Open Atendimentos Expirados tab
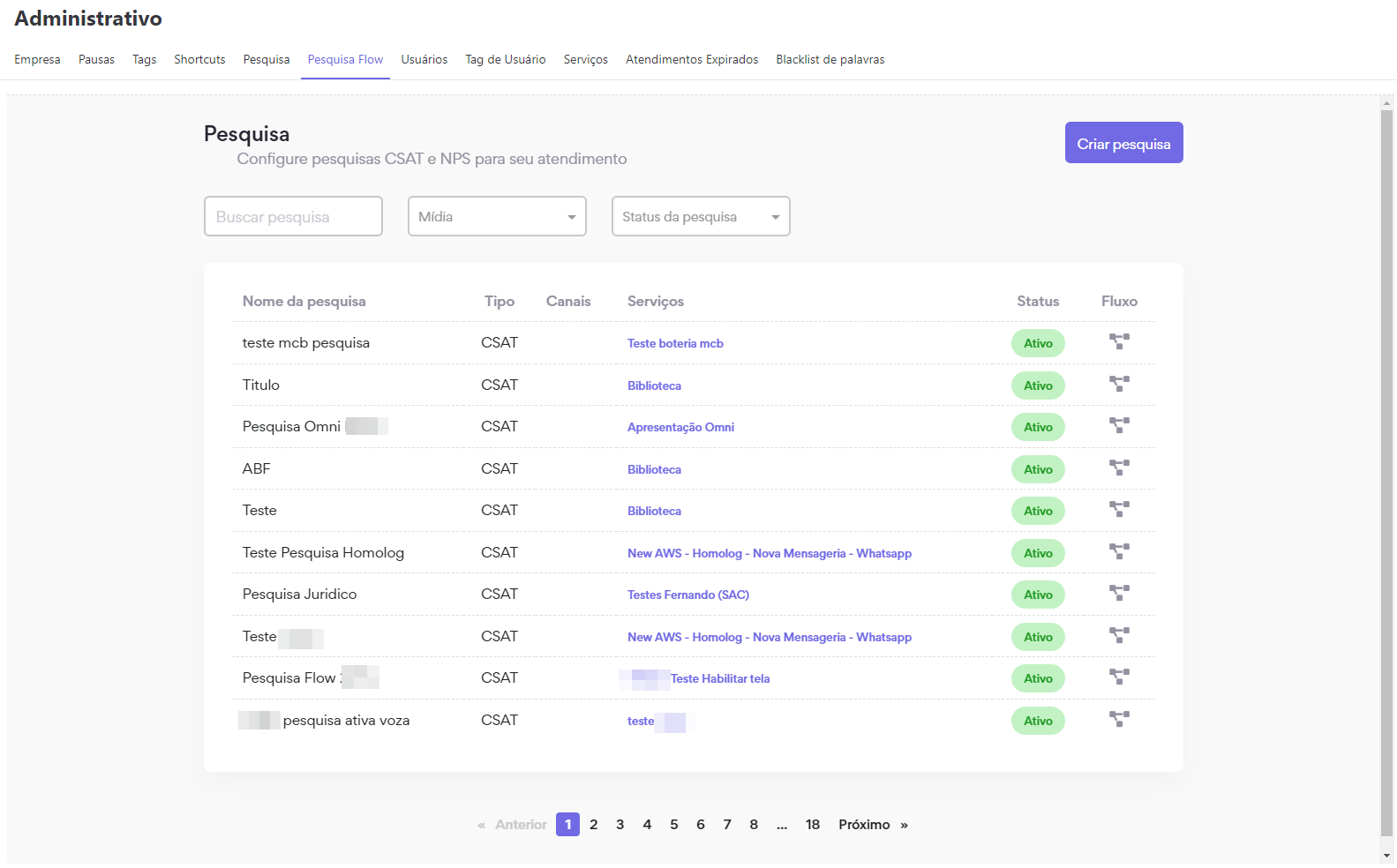The image size is (1397, 868). pos(692,59)
